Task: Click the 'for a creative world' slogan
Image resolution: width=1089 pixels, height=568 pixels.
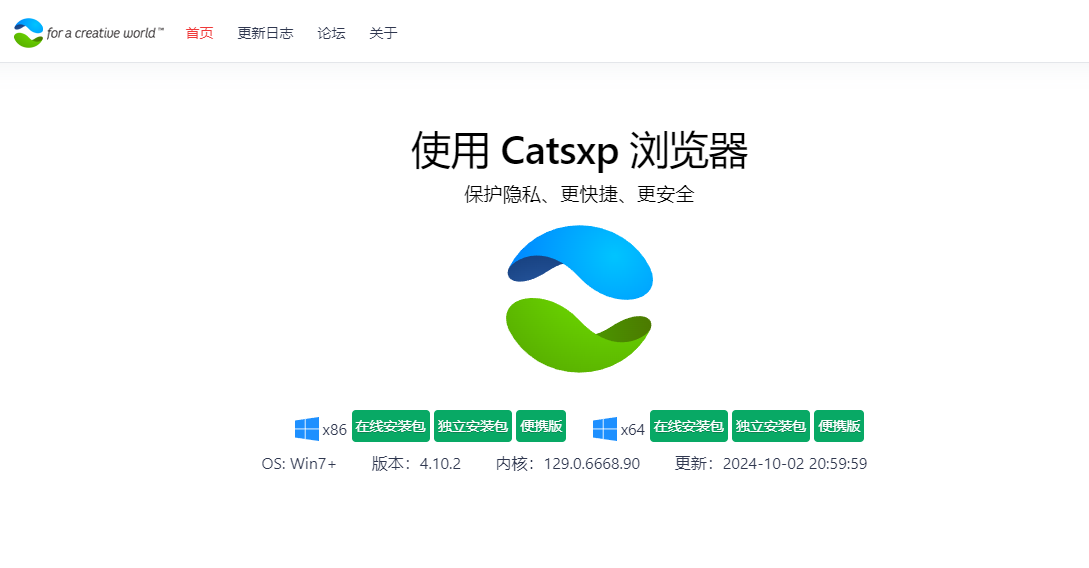Action: (x=105, y=33)
